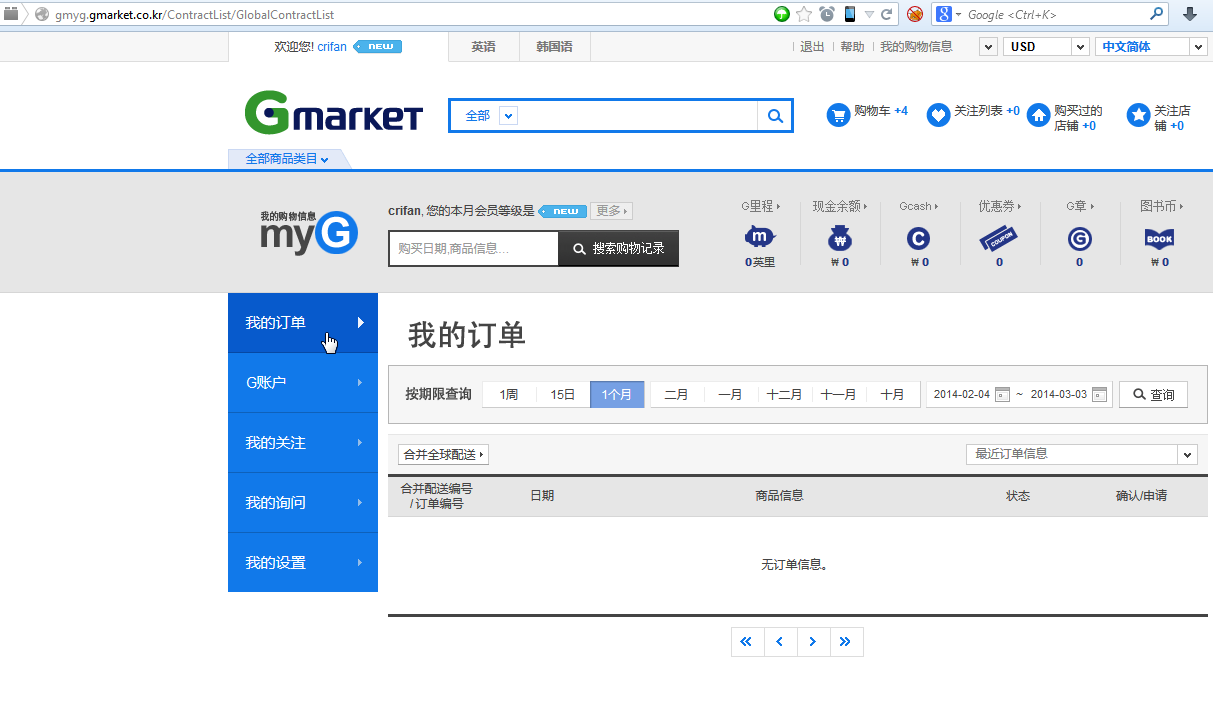Click the green up-arrow icon in address bar
The height and width of the screenshot is (714, 1213).
click(782, 14)
